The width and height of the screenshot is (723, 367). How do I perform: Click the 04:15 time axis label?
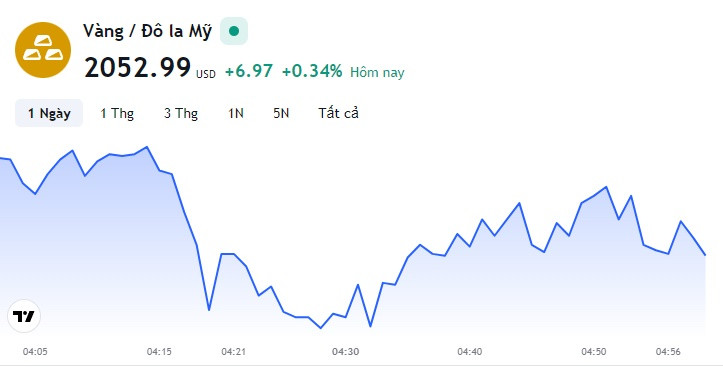coord(159,352)
